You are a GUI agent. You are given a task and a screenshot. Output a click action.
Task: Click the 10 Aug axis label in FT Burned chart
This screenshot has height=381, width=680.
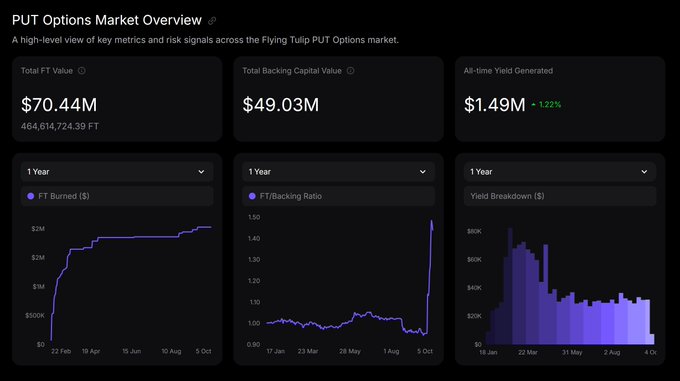[x=171, y=351]
